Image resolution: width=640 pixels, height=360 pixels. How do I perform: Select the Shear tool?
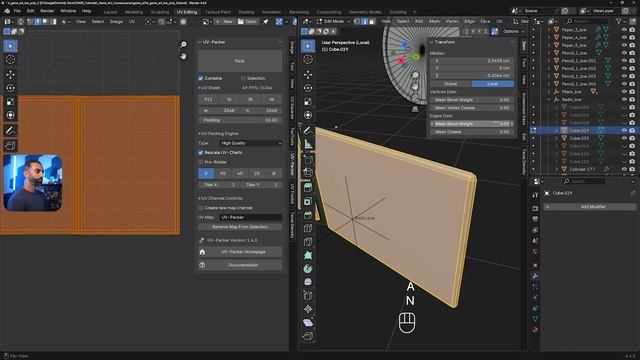pyautogui.click(x=308, y=322)
